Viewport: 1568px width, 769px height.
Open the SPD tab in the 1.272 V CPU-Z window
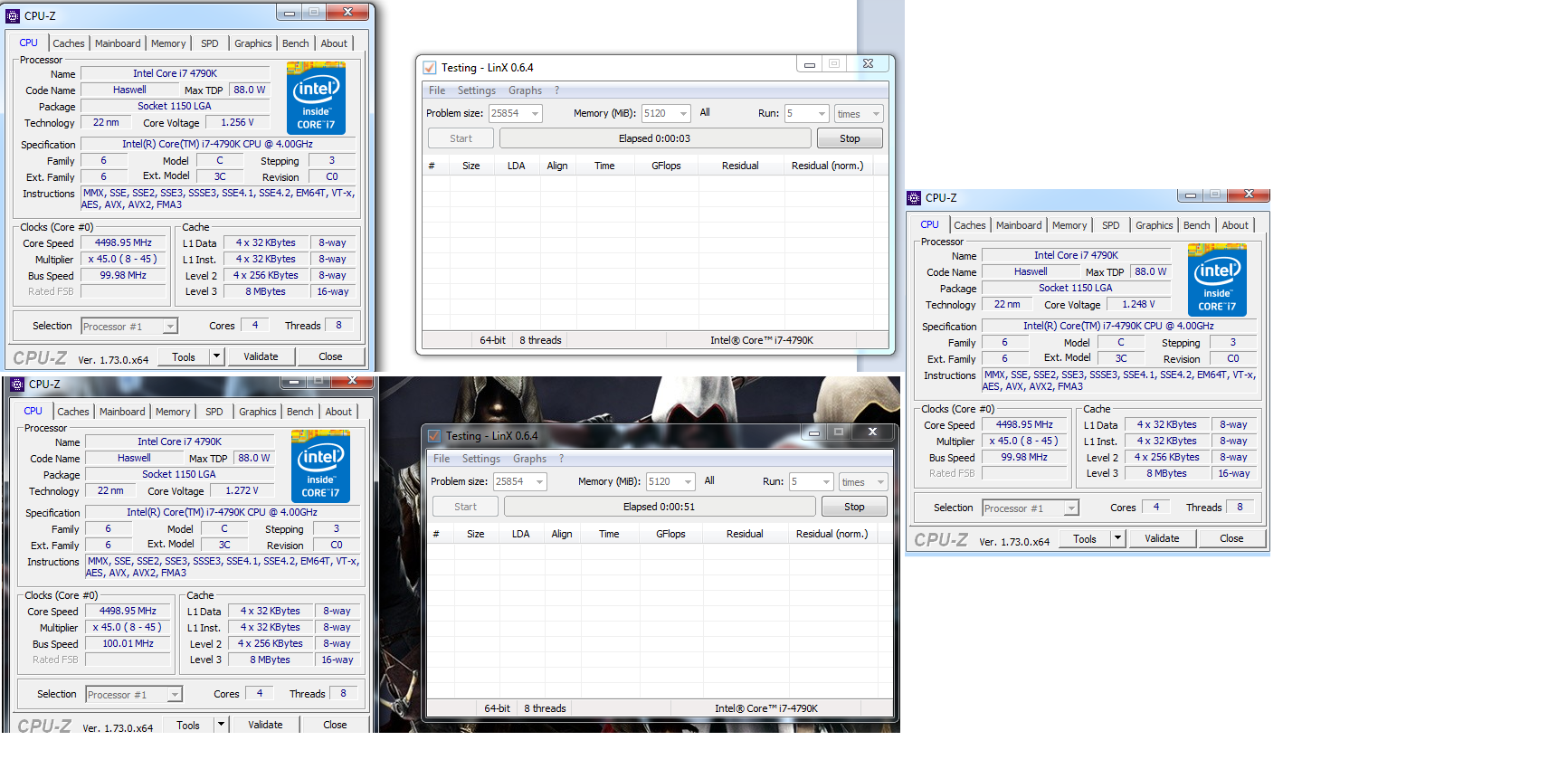214,412
